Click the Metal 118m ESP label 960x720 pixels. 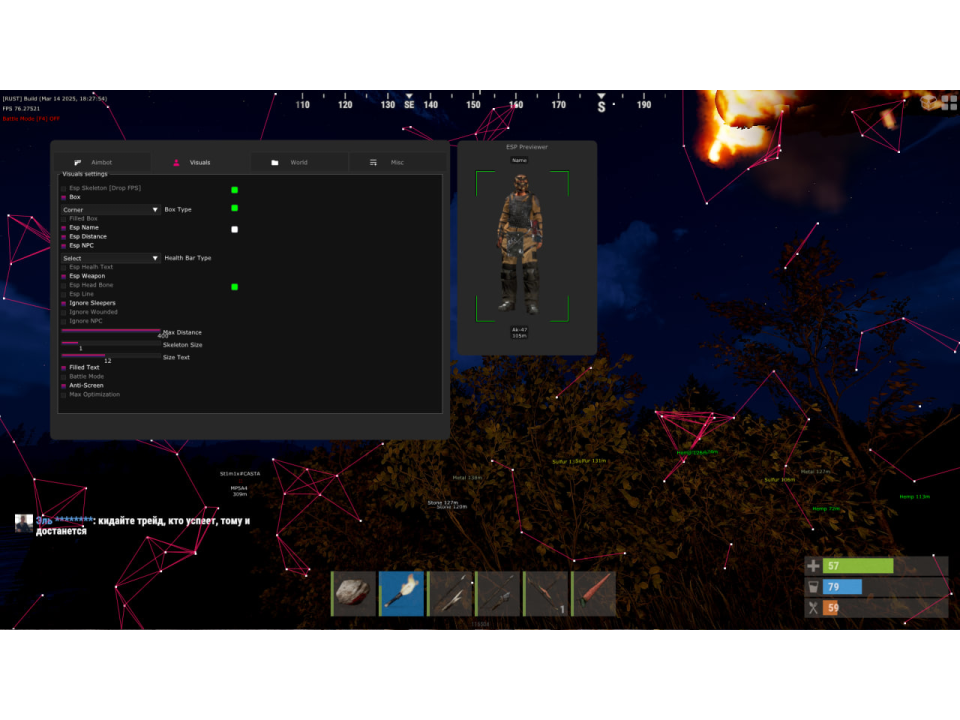tap(467, 478)
